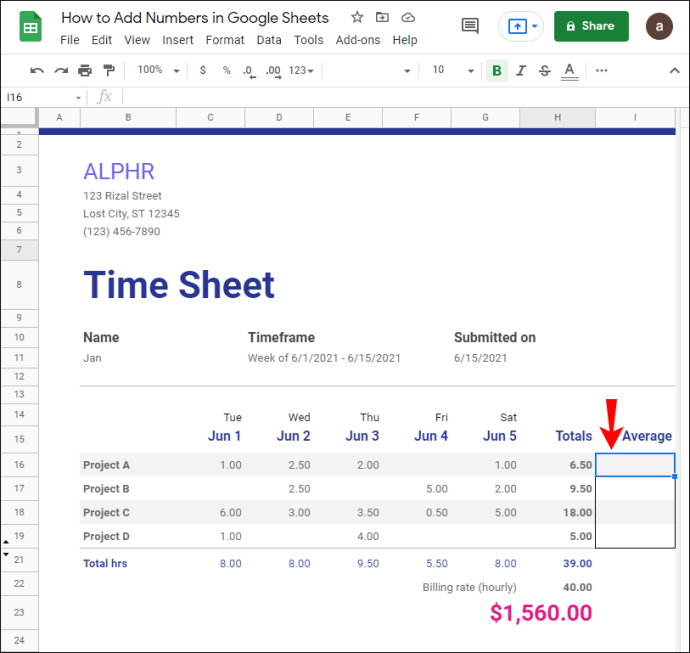Select the Project D row label
The height and width of the screenshot is (653, 690).
[106, 536]
